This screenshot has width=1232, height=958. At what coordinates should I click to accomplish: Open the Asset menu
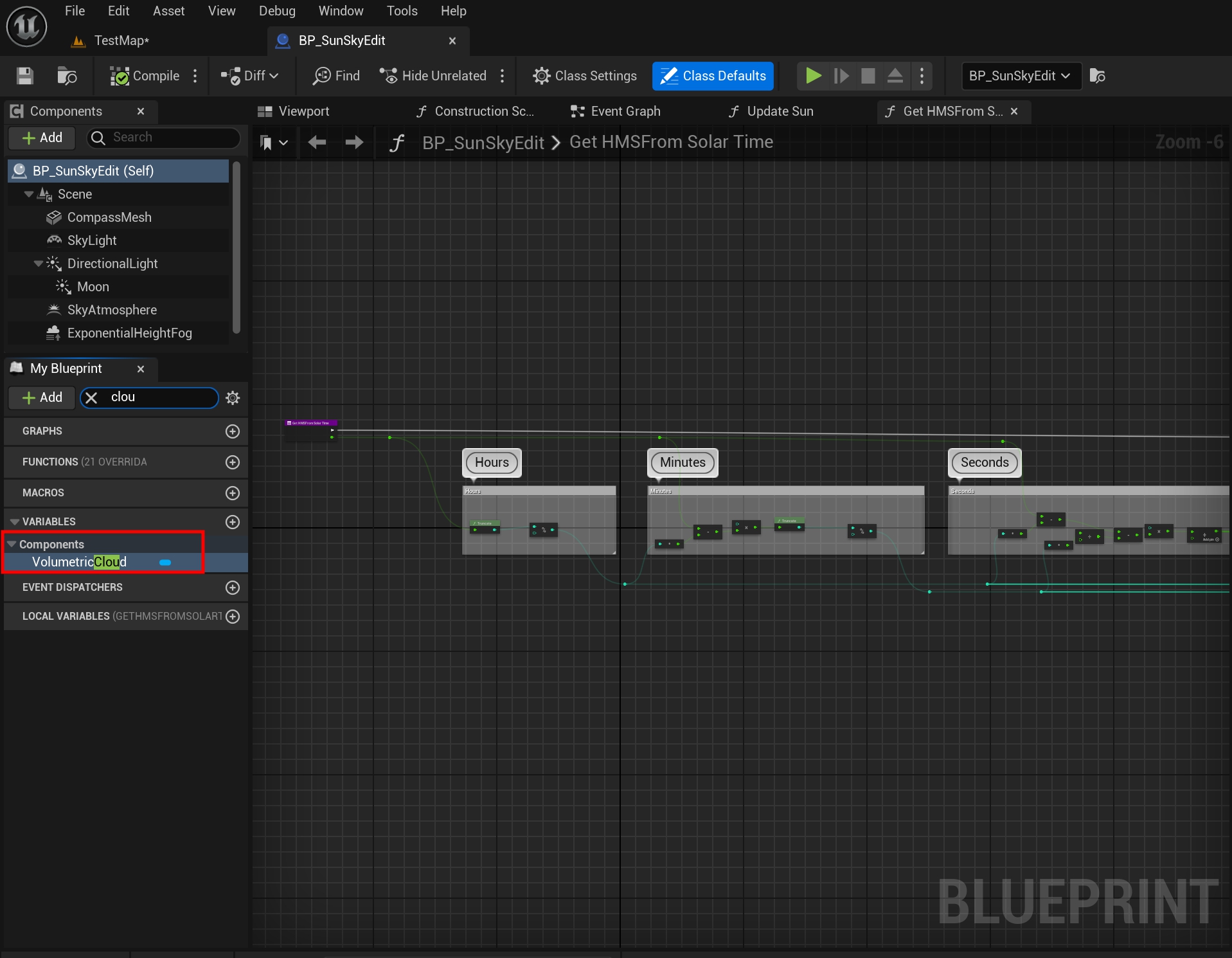[169, 11]
